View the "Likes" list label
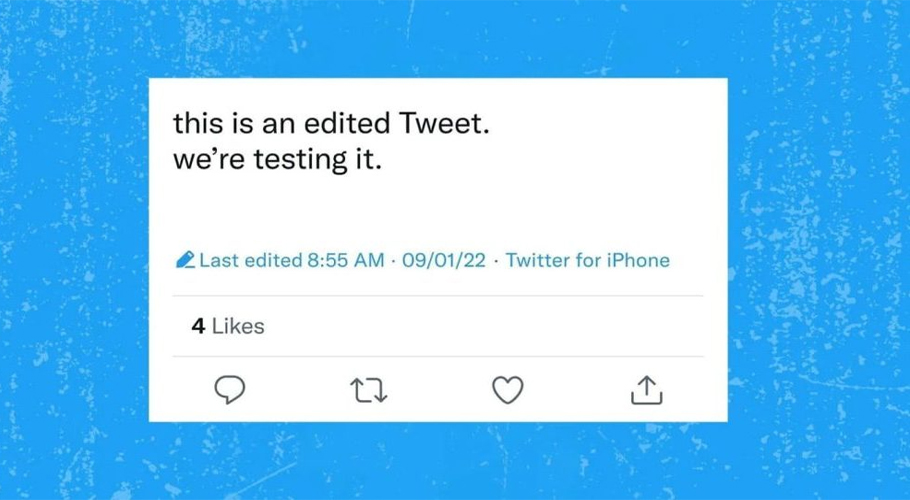The image size is (910, 500). [238, 326]
